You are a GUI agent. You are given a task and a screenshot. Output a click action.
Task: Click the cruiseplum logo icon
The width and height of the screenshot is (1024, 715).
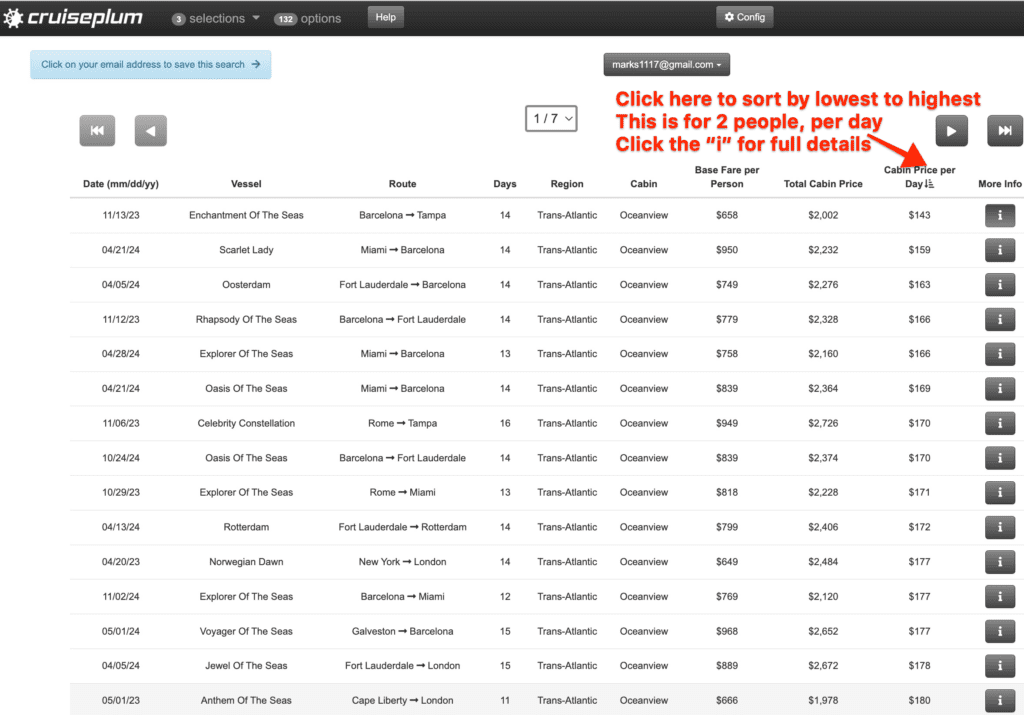pyautogui.click(x=16, y=17)
